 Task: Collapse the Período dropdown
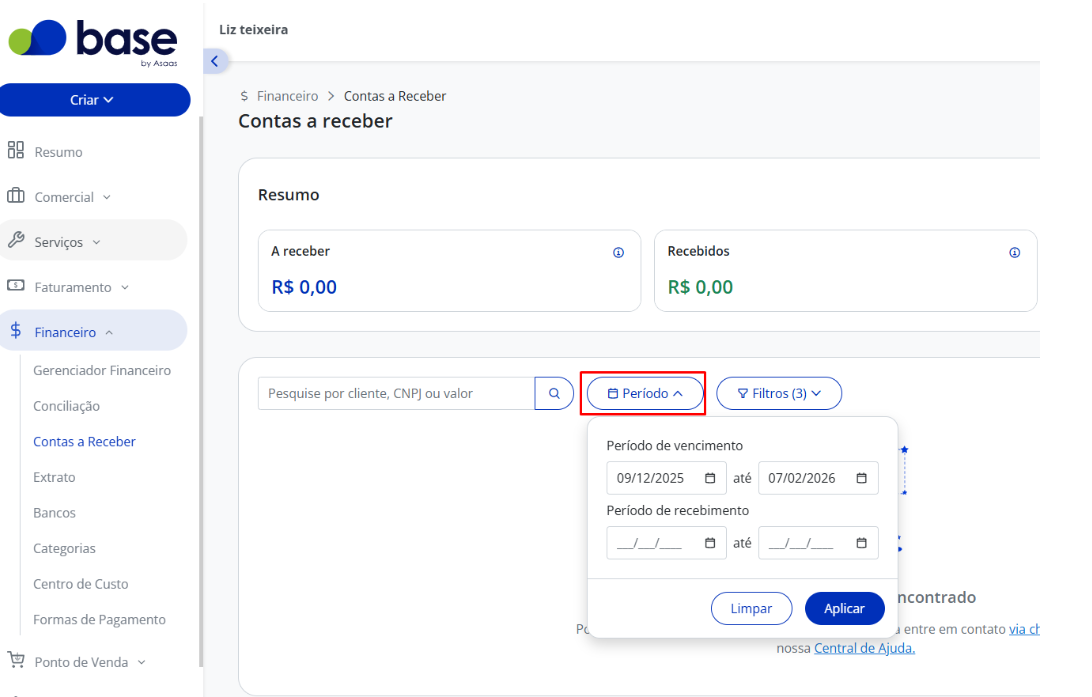coord(645,393)
